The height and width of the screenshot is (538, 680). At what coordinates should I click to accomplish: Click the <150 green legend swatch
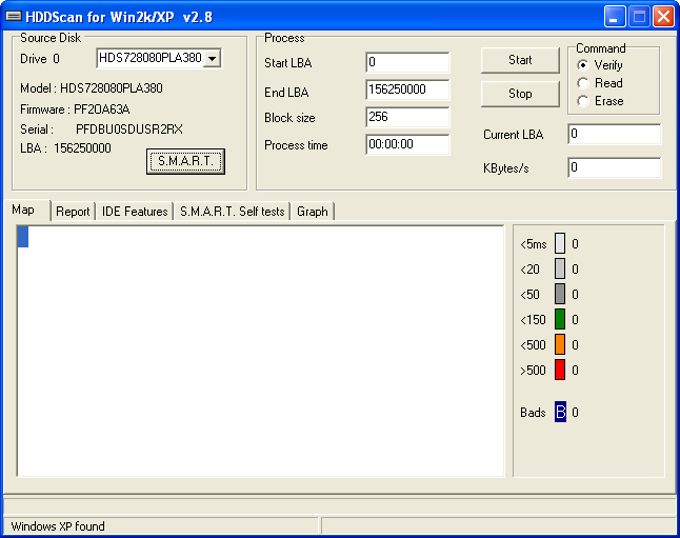(560, 320)
